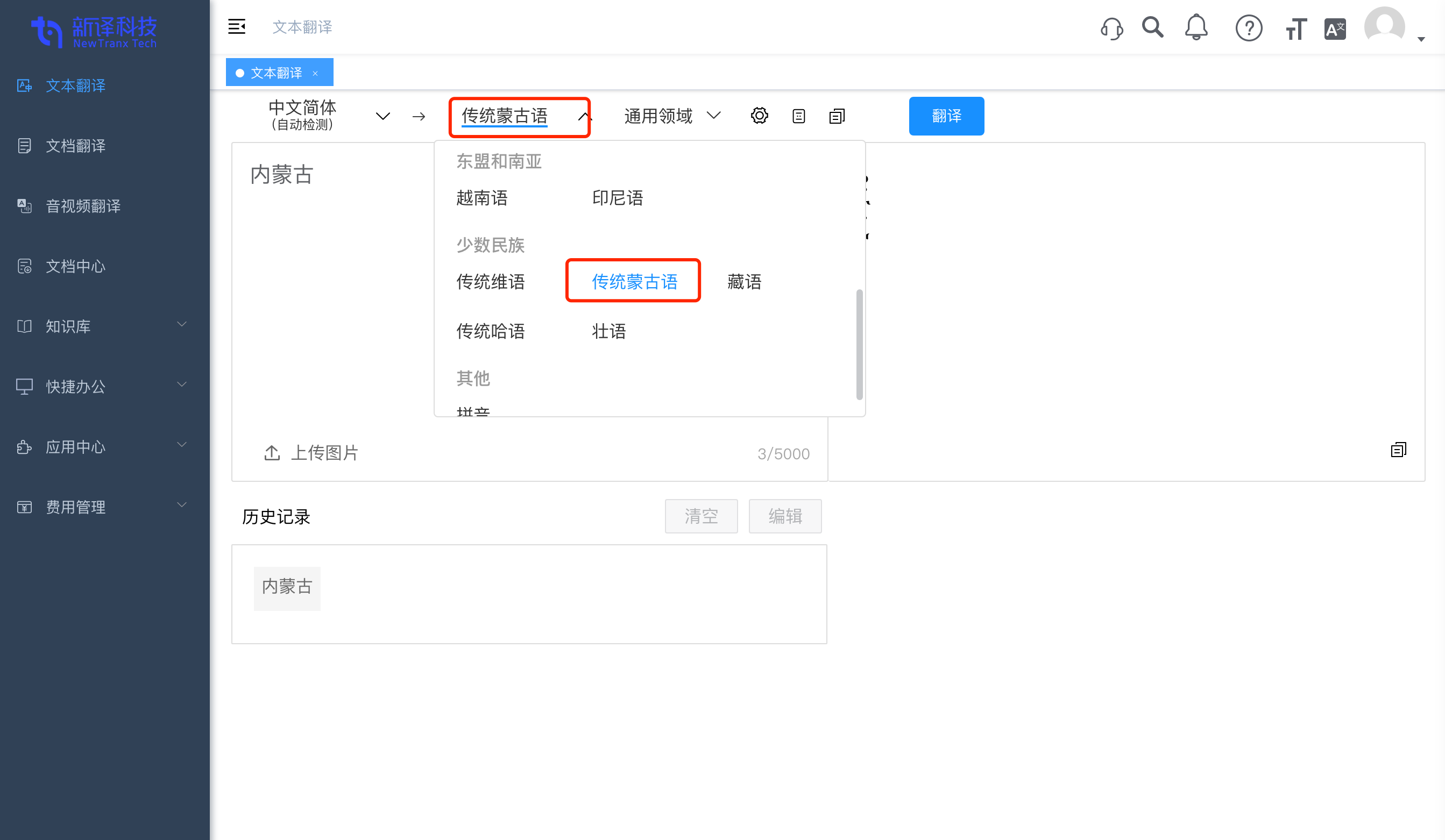The image size is (1445, 840).
Task: Expand the 中文简体 source language dropdown
Action: tap(383, 115)
